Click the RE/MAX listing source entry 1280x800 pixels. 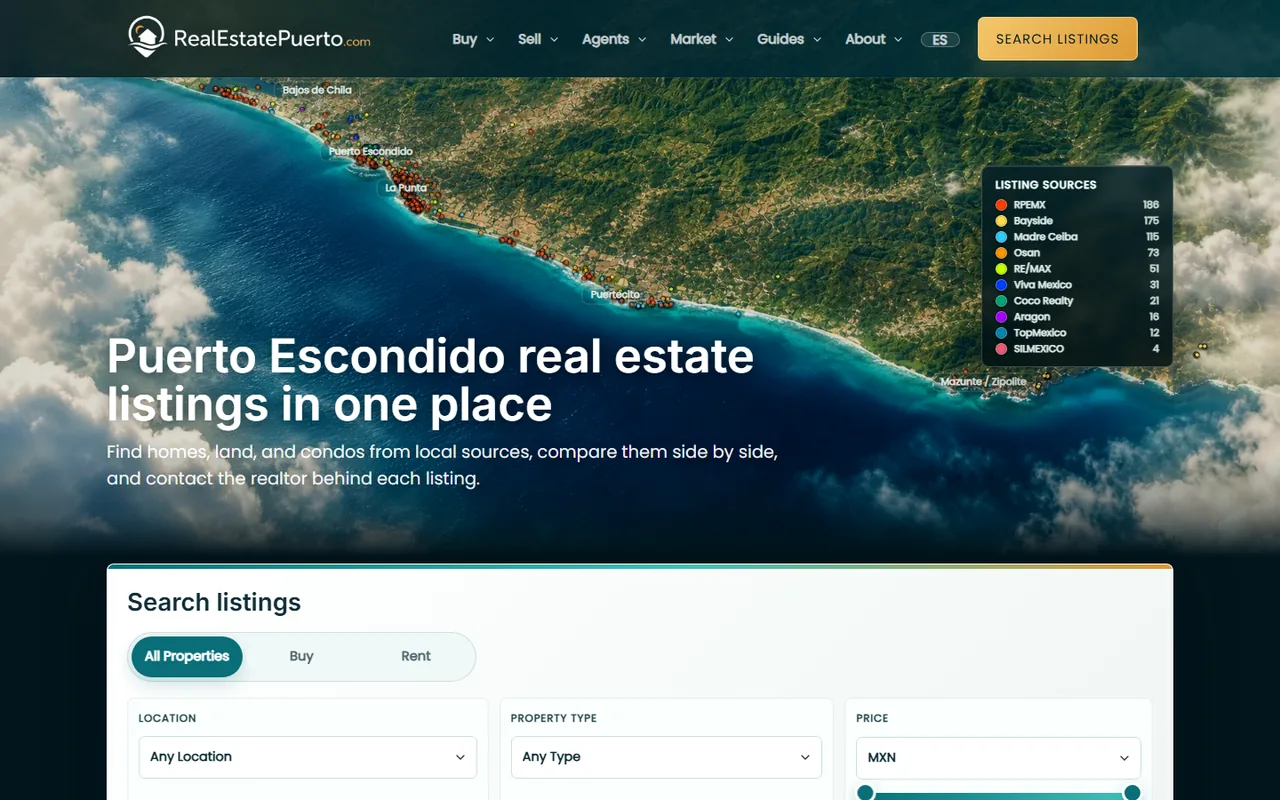coord(1077,269)
